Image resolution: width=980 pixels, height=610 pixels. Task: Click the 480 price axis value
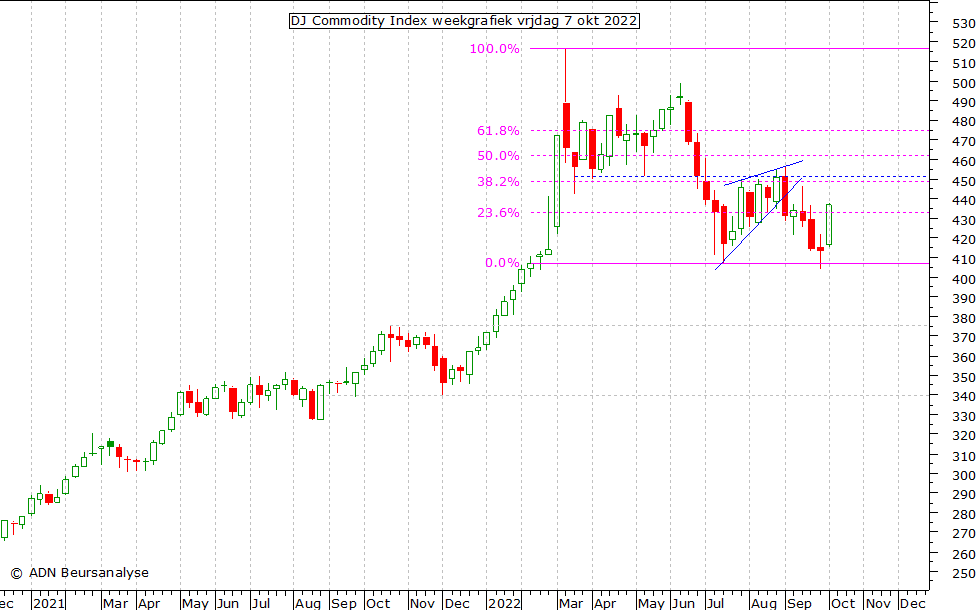[x=964, y=122]
